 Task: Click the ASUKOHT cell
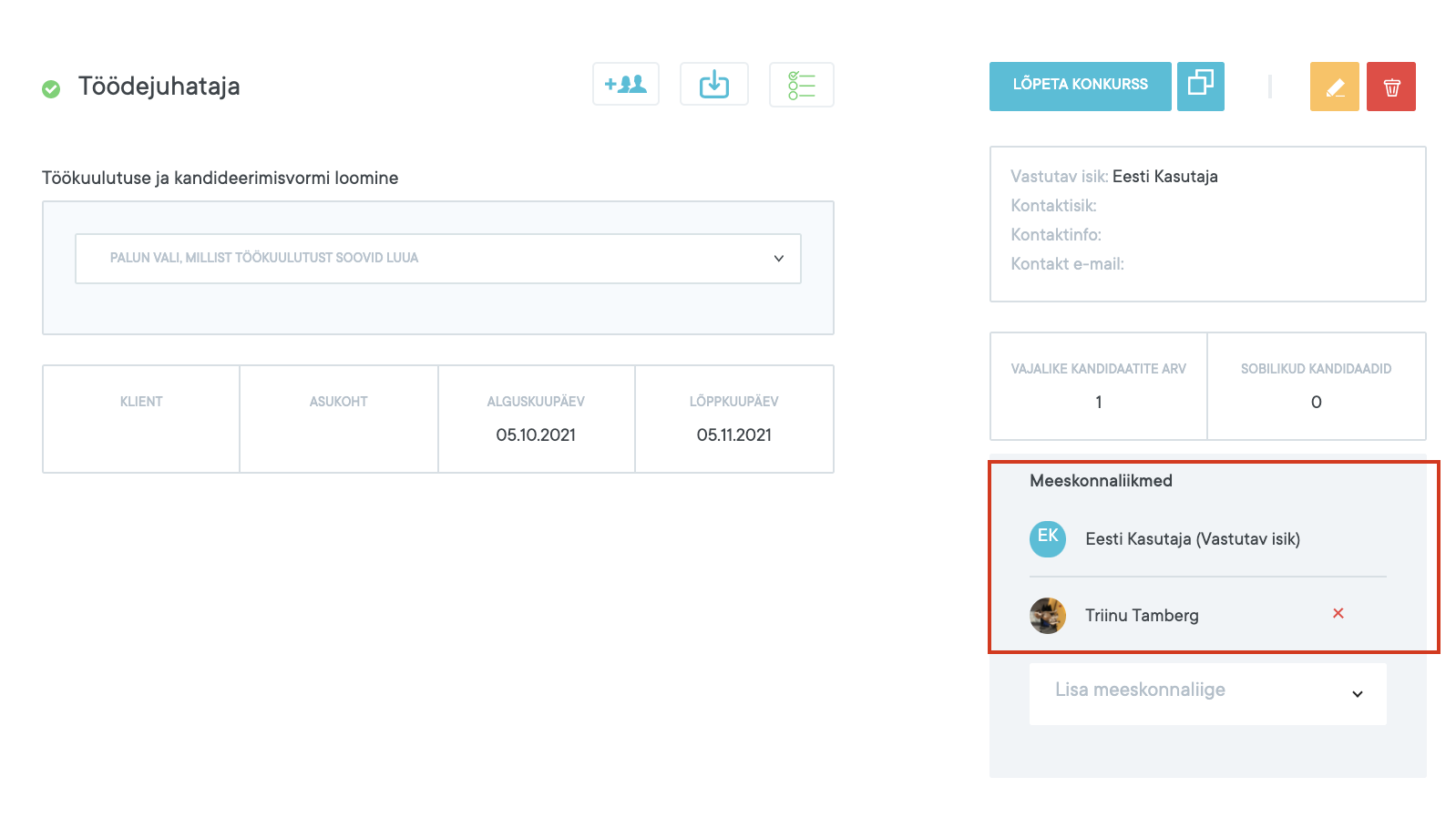pos(338,419)
